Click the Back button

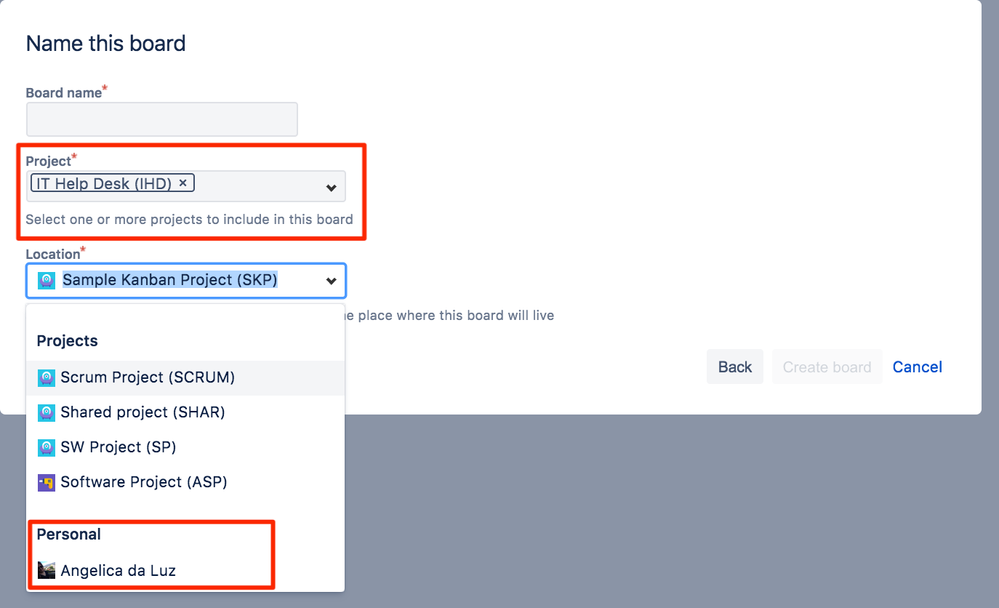(735, 367)
